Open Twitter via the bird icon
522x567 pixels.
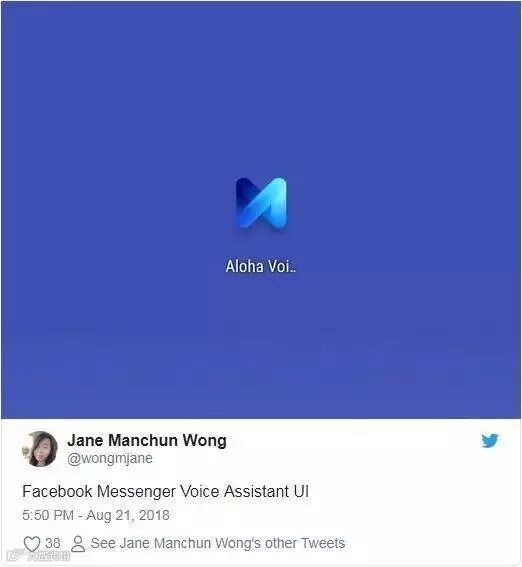[490, 441]
